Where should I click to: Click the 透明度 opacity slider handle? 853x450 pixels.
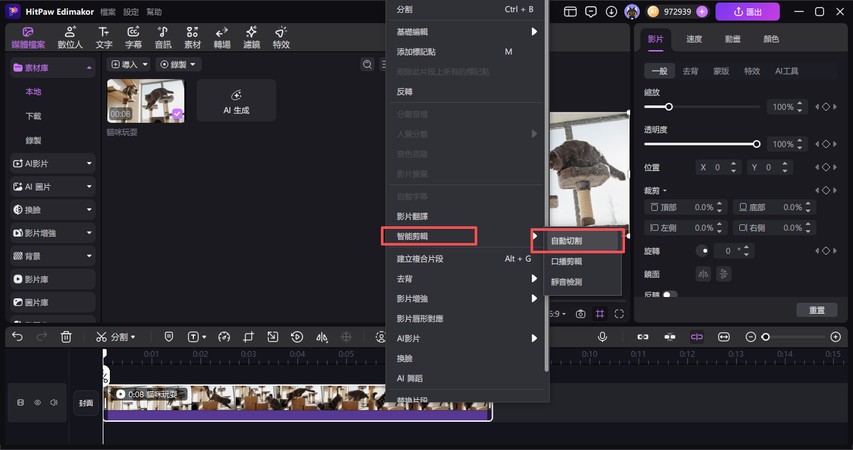point(756,144)
